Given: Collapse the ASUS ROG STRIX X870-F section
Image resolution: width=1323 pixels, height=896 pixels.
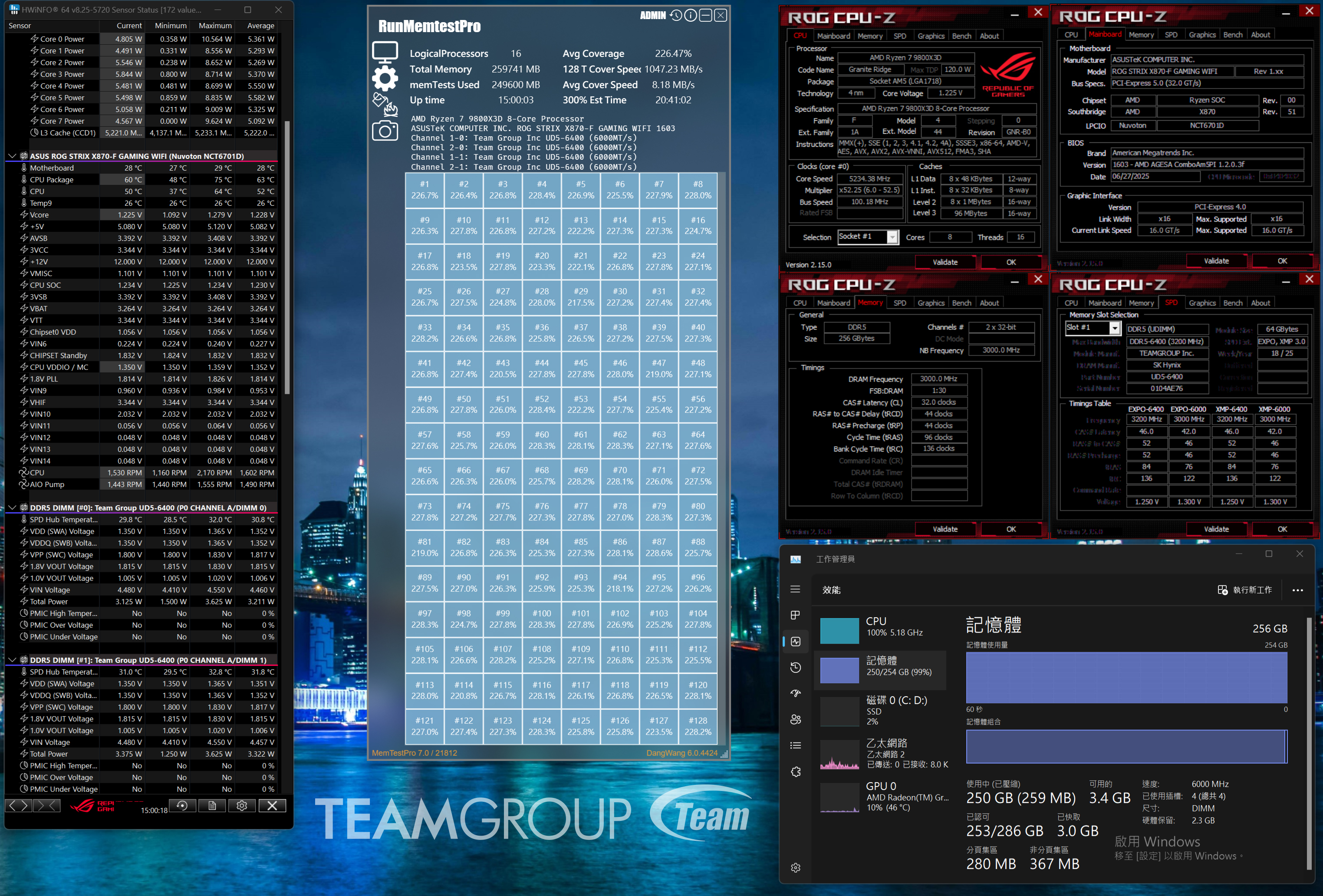Looking at the screenshot, I should tap(13, 155).
